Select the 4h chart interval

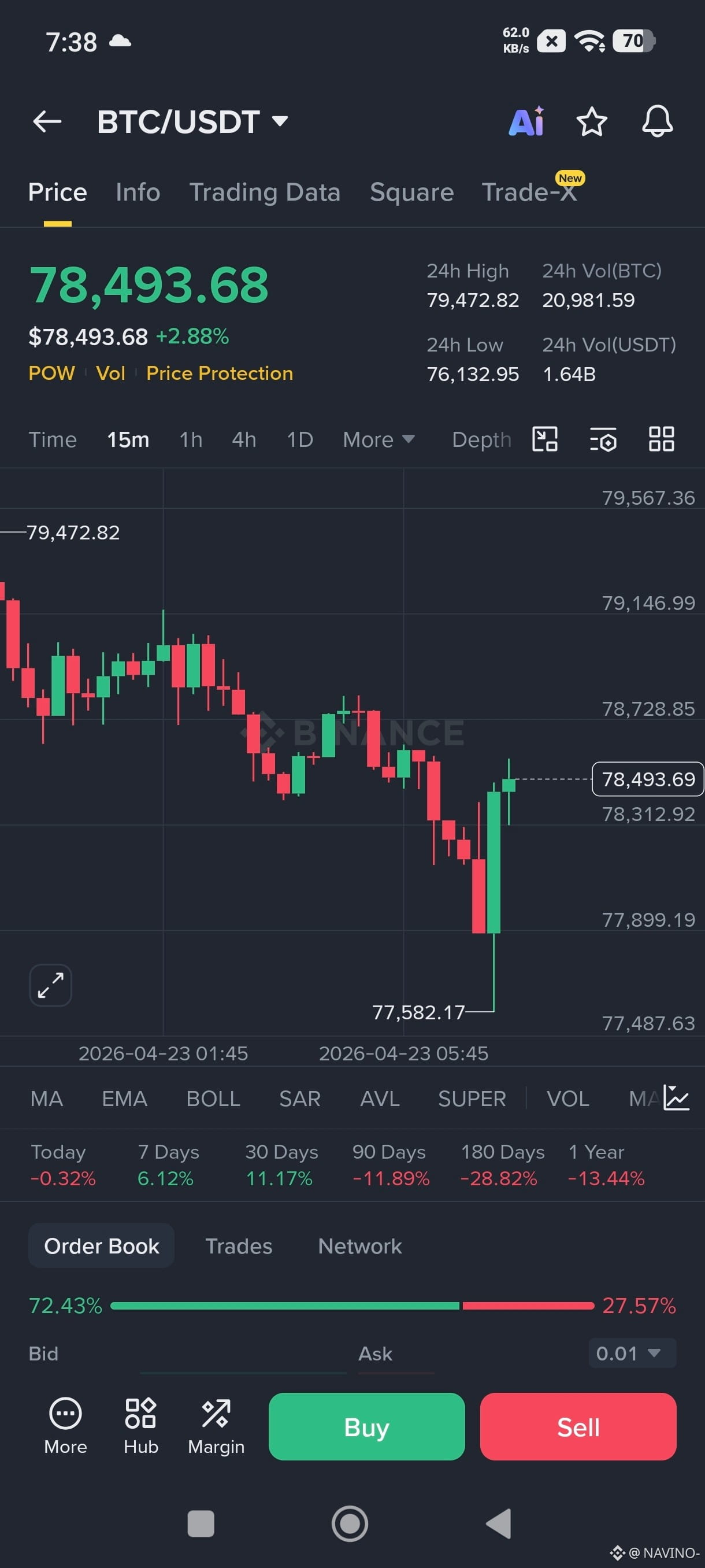tap(244, 439)
